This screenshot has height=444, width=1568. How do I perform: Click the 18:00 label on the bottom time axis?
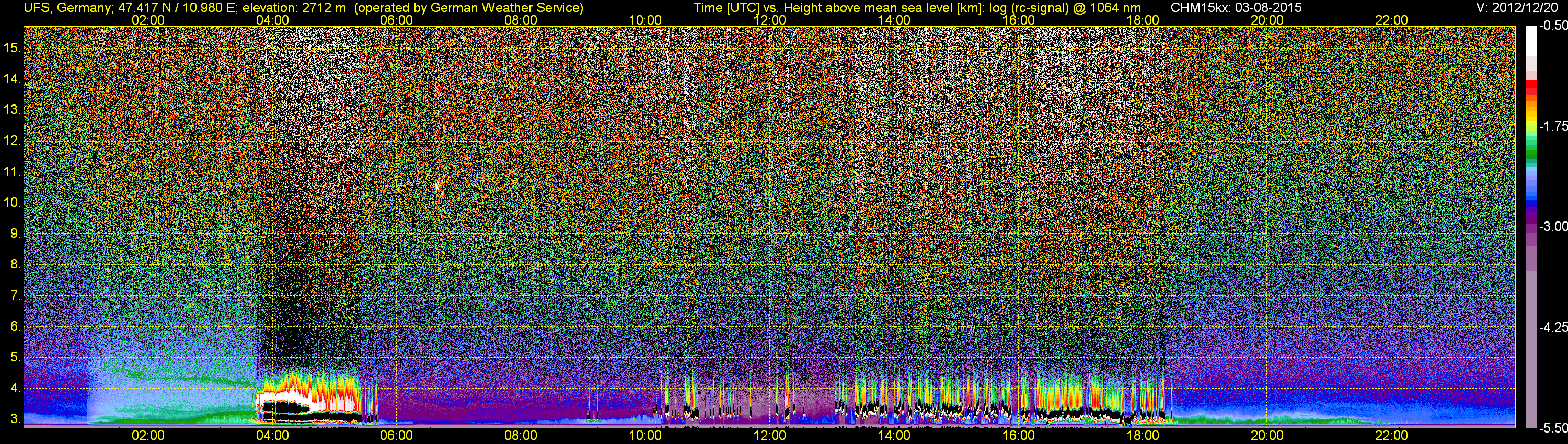pos(1143,436)
